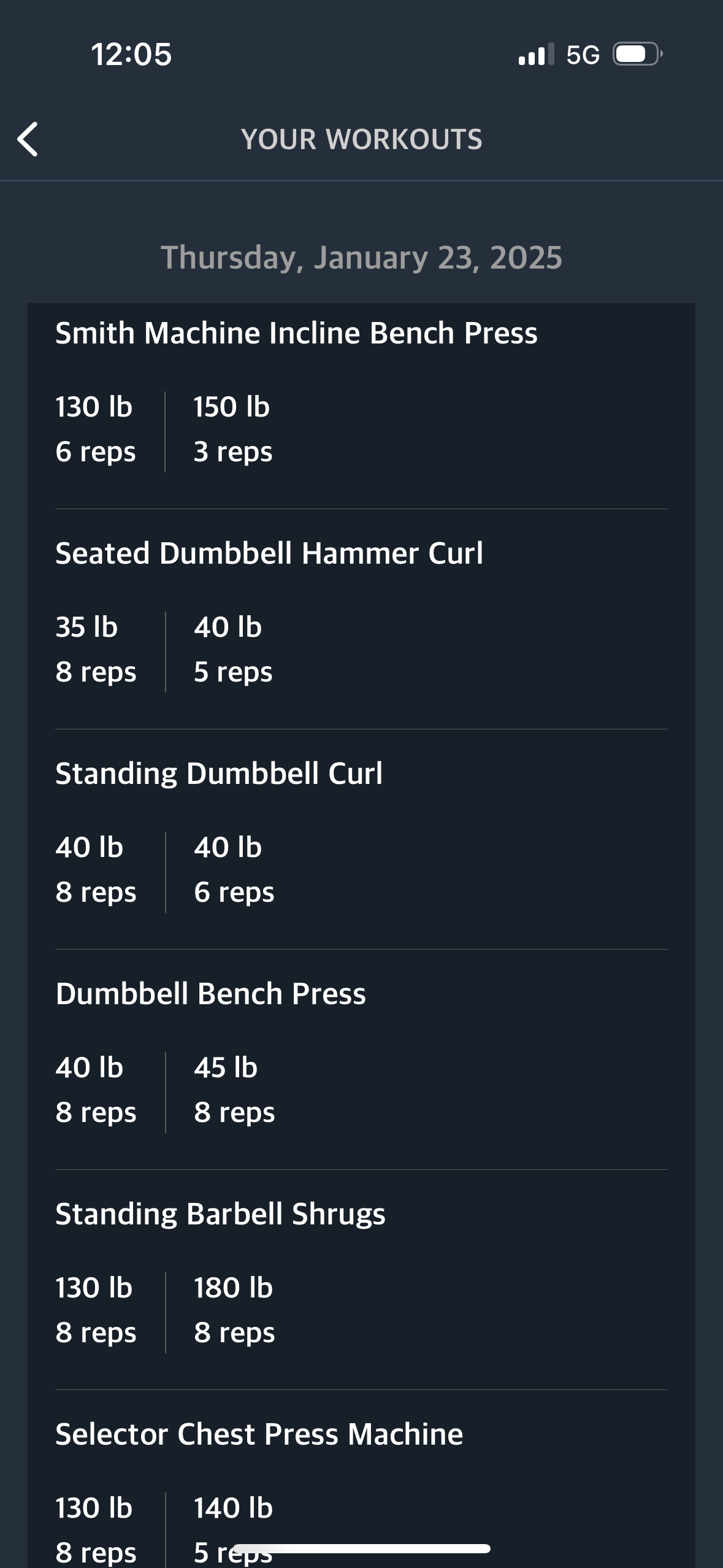Select Standing Dumbbell Curl entry
This screenshot has height=1568, width=723.
[x=219, y=774]
